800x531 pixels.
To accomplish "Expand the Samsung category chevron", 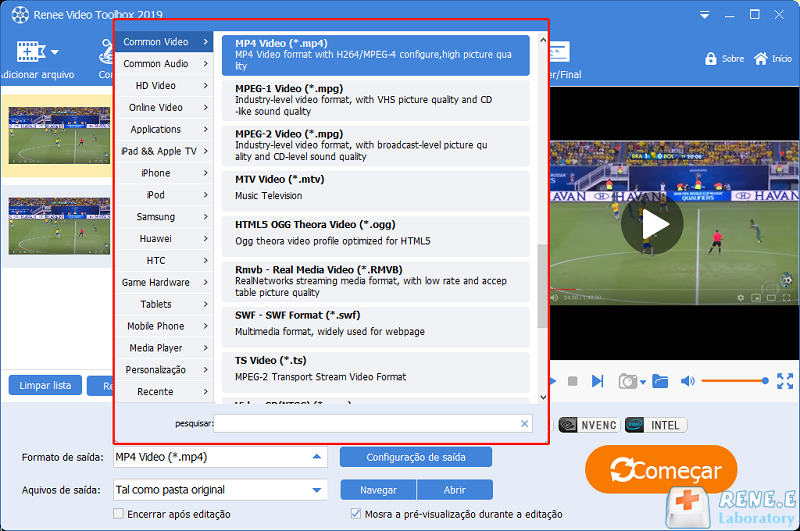I will pyautogui.click(x=206, y=217).
